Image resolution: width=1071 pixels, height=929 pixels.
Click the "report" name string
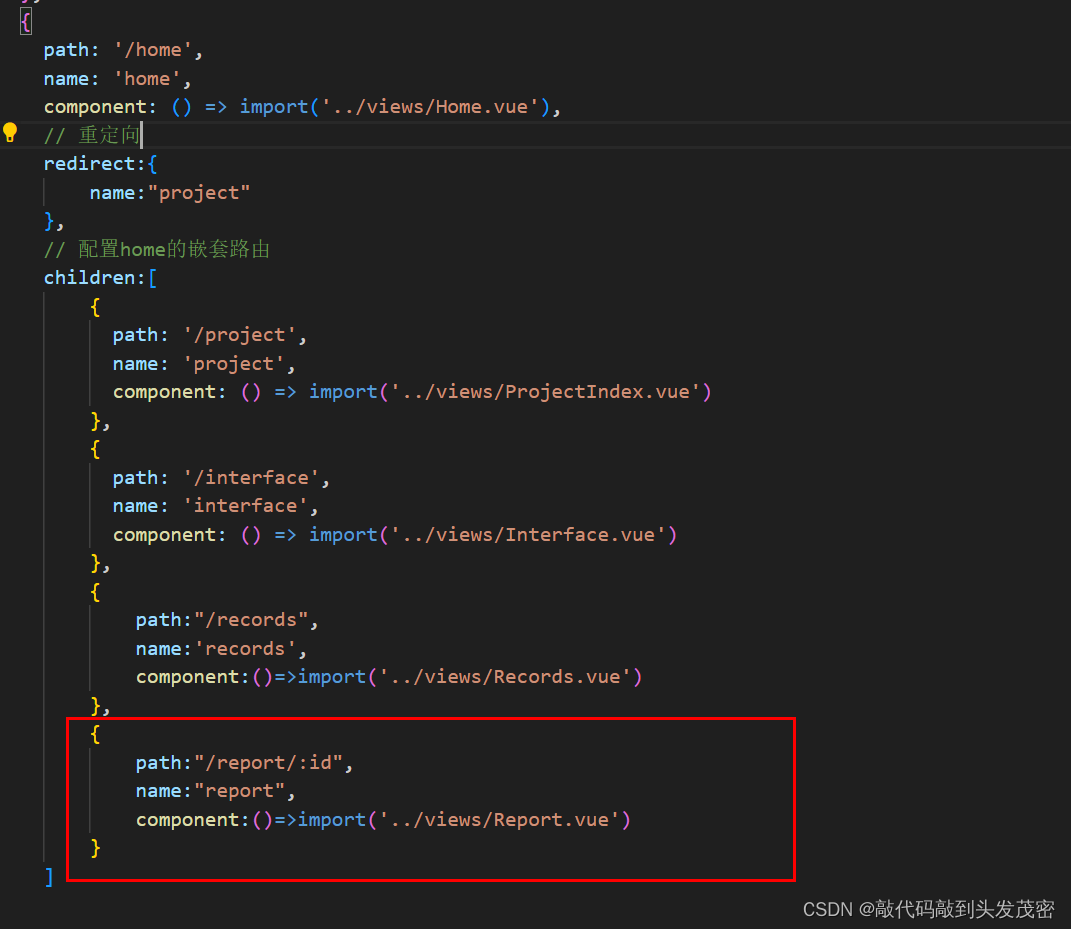click(240, 791)
